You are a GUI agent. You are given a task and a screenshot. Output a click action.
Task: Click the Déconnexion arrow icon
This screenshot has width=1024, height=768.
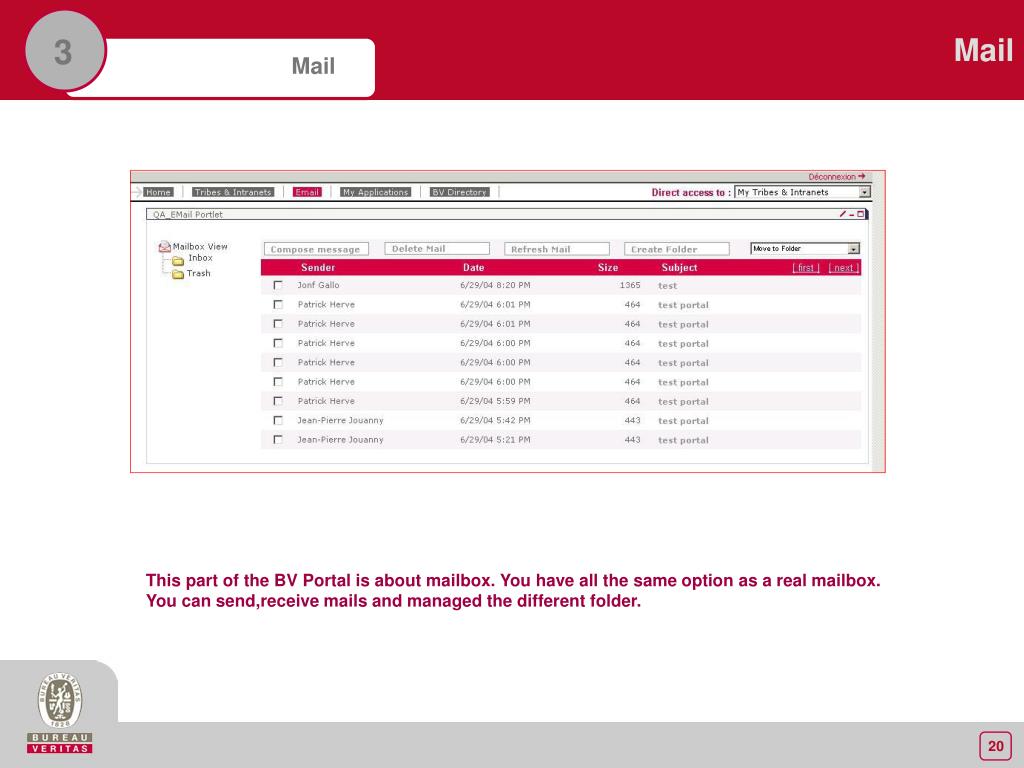(862, 176)
